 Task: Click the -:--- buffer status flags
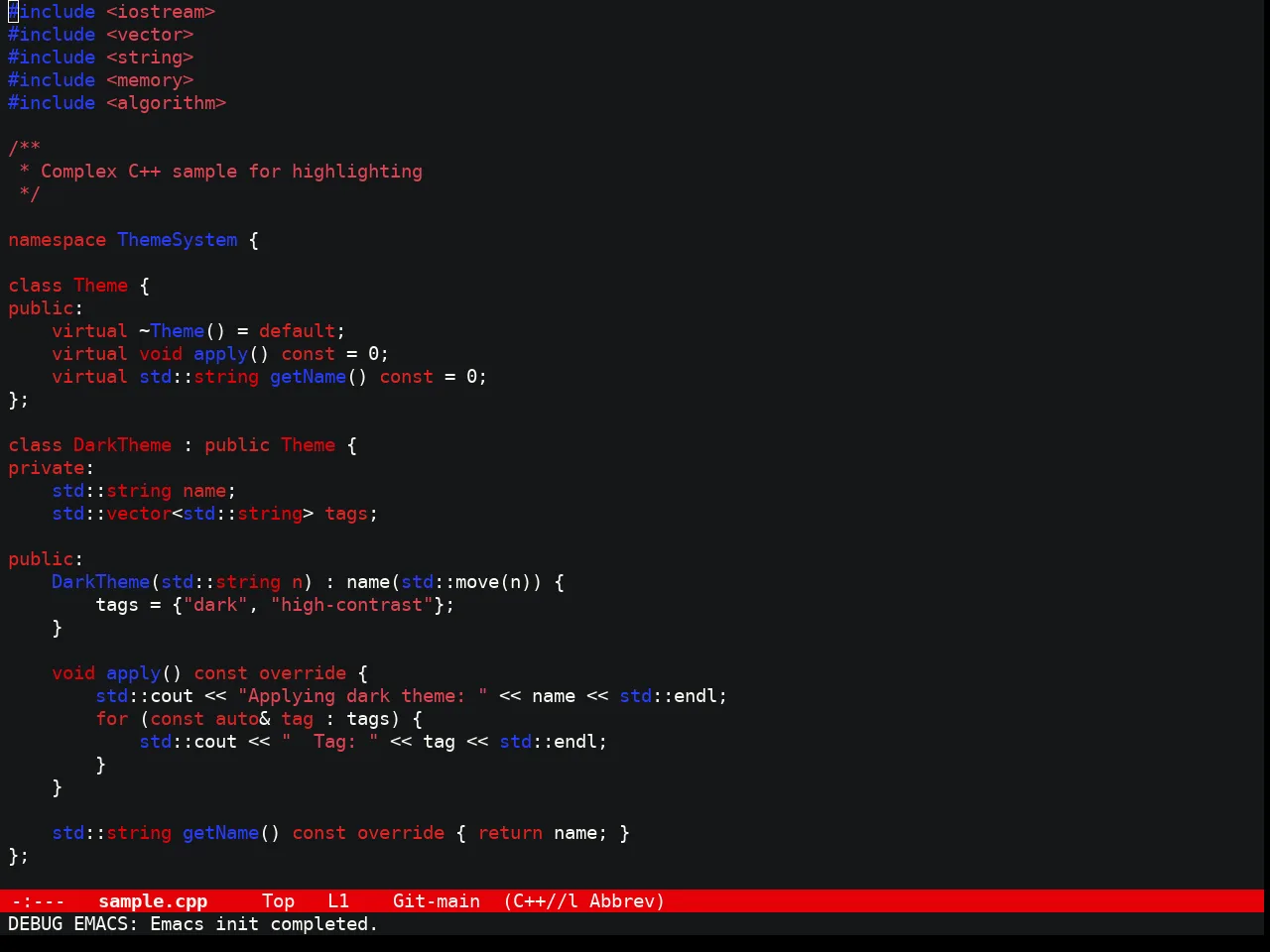point(38,901)
